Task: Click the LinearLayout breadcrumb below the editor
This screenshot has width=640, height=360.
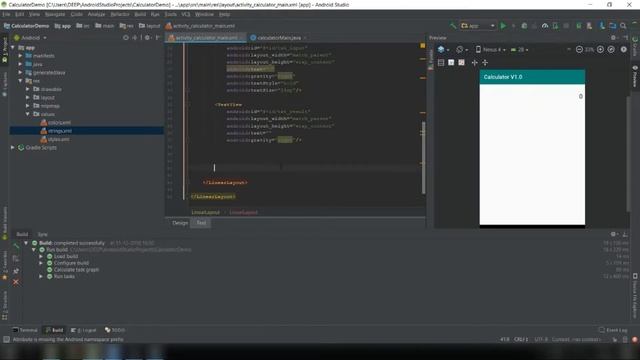Action: [x=205, y=212]
